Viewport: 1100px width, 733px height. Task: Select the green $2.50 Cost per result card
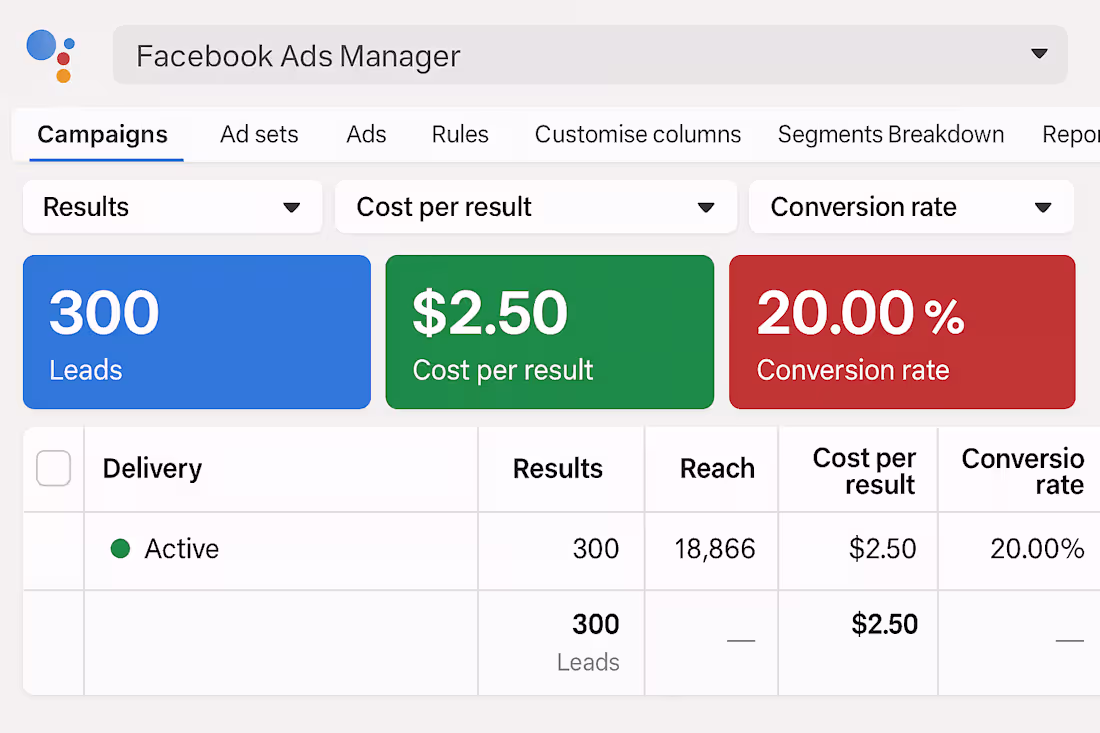(549, 332)
